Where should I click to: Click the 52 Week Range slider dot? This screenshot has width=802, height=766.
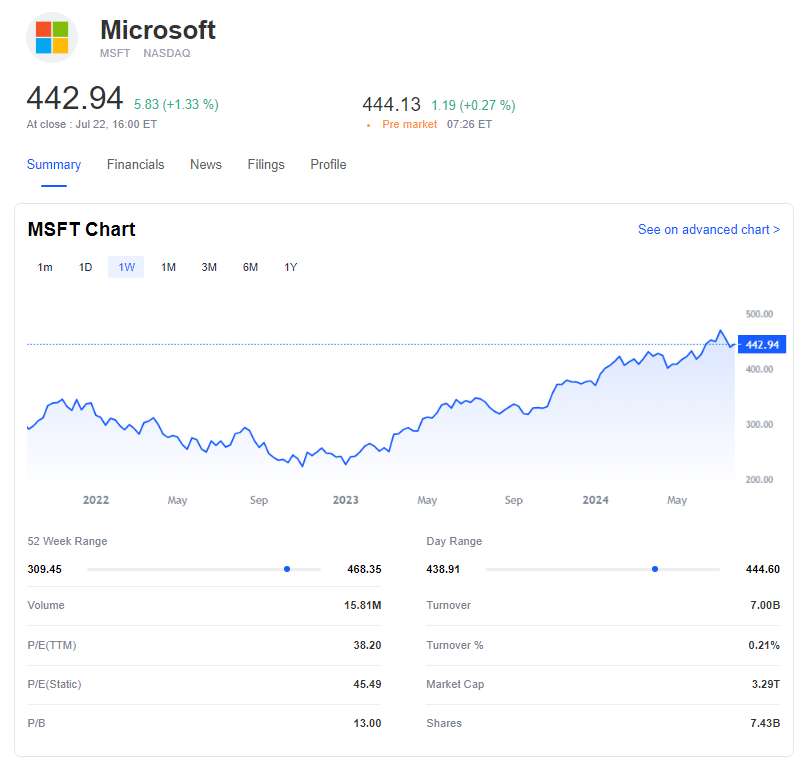coord(287,569)
